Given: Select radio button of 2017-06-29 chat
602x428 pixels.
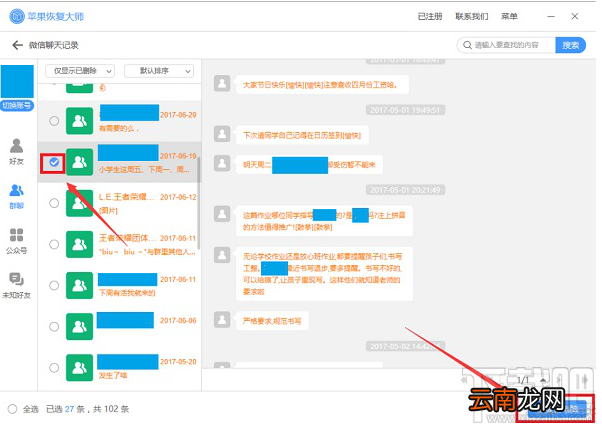Looking at the screenshot, I should [54, 121].
